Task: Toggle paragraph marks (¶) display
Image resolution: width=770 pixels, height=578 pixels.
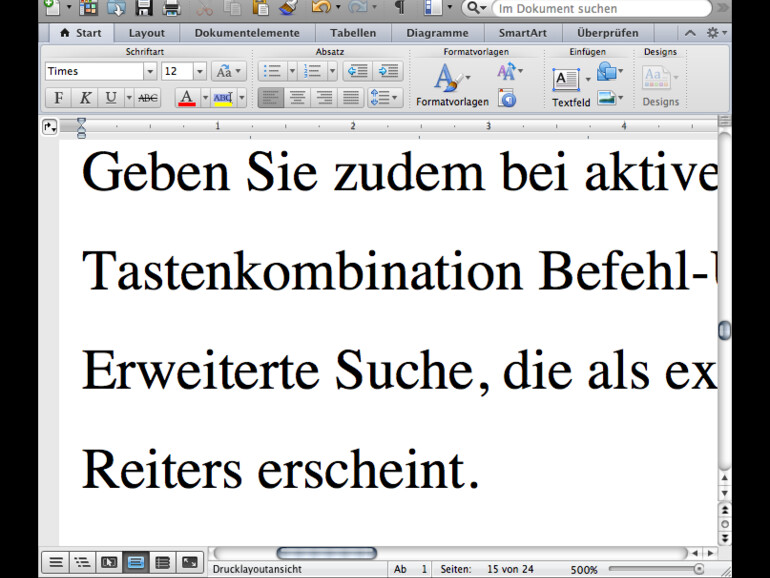Action: (400, 7)
